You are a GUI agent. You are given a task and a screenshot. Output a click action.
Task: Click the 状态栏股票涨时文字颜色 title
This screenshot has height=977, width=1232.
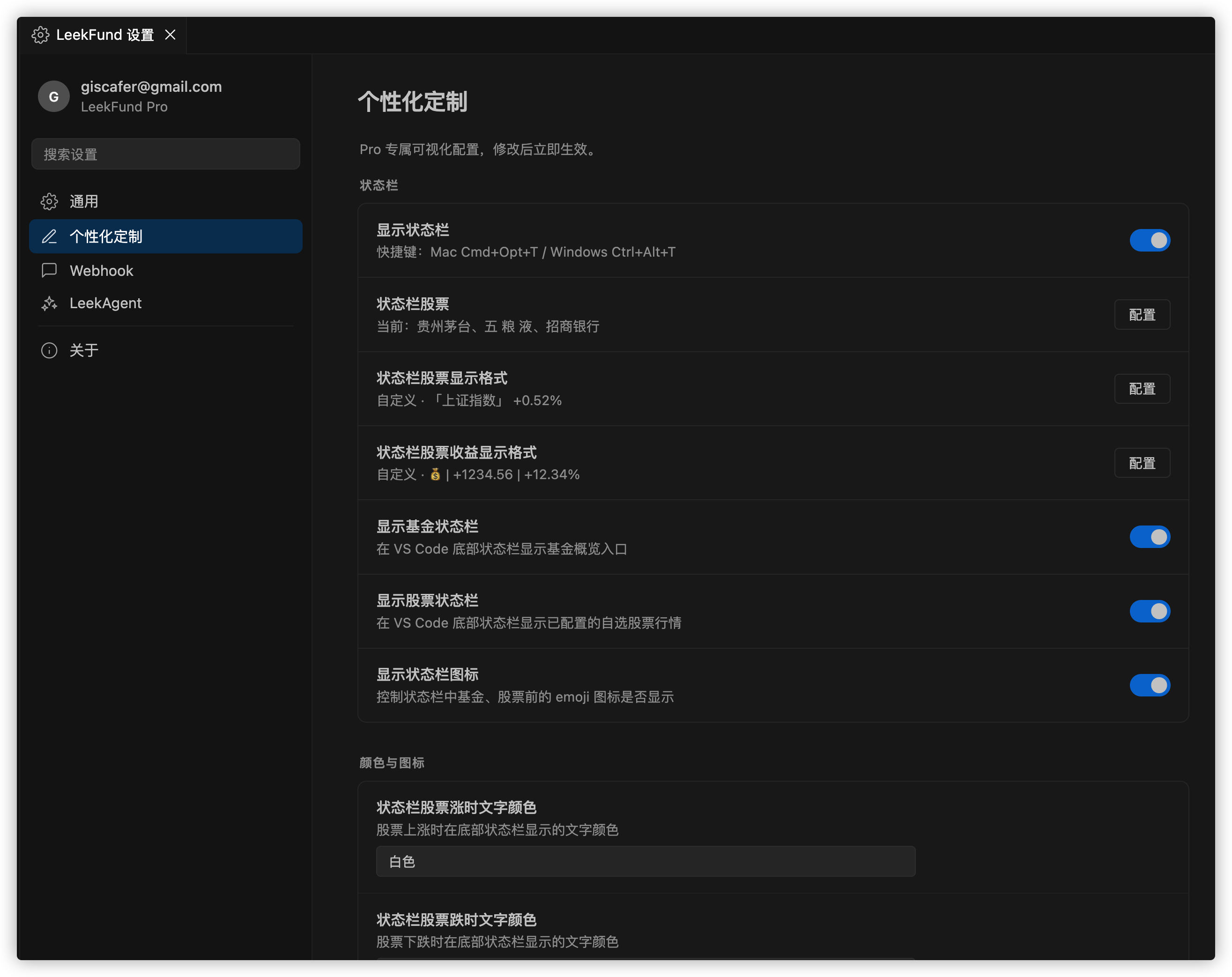(x=457, y=807)
